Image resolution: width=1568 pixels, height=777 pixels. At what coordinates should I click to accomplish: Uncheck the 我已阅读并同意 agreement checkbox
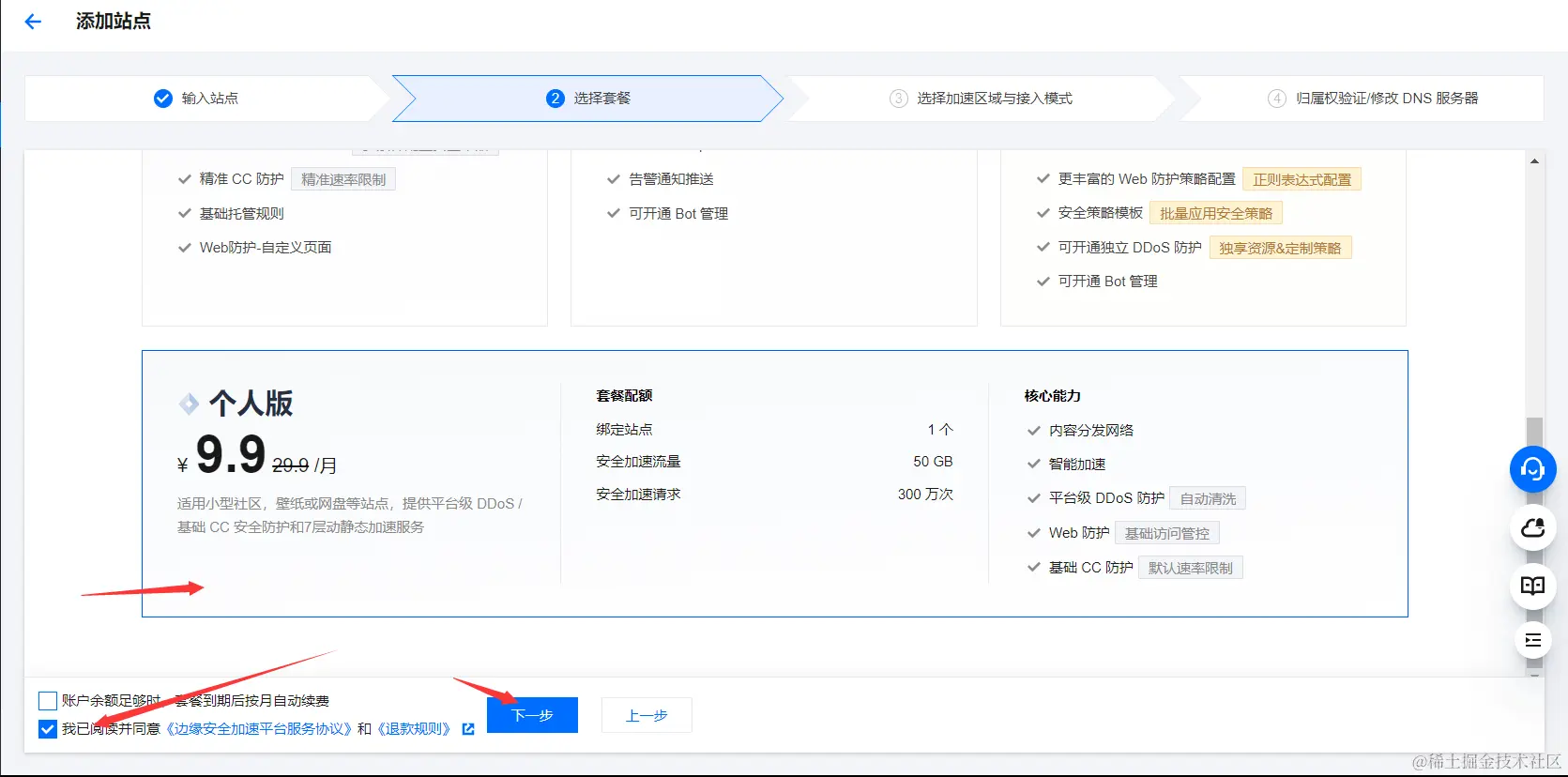click(x=48, y=729)
